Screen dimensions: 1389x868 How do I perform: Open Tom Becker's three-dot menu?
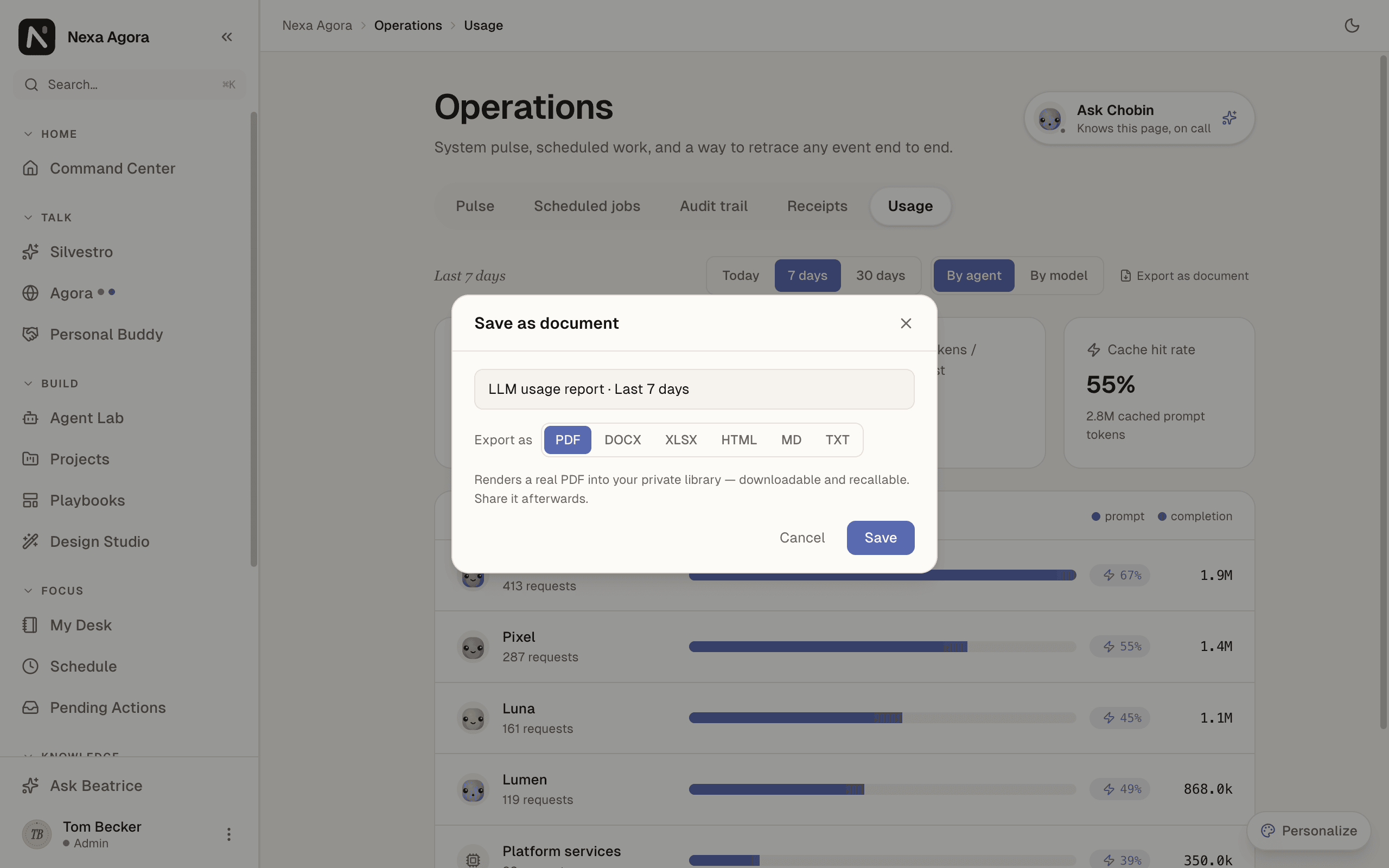click(x=228, y=834)
